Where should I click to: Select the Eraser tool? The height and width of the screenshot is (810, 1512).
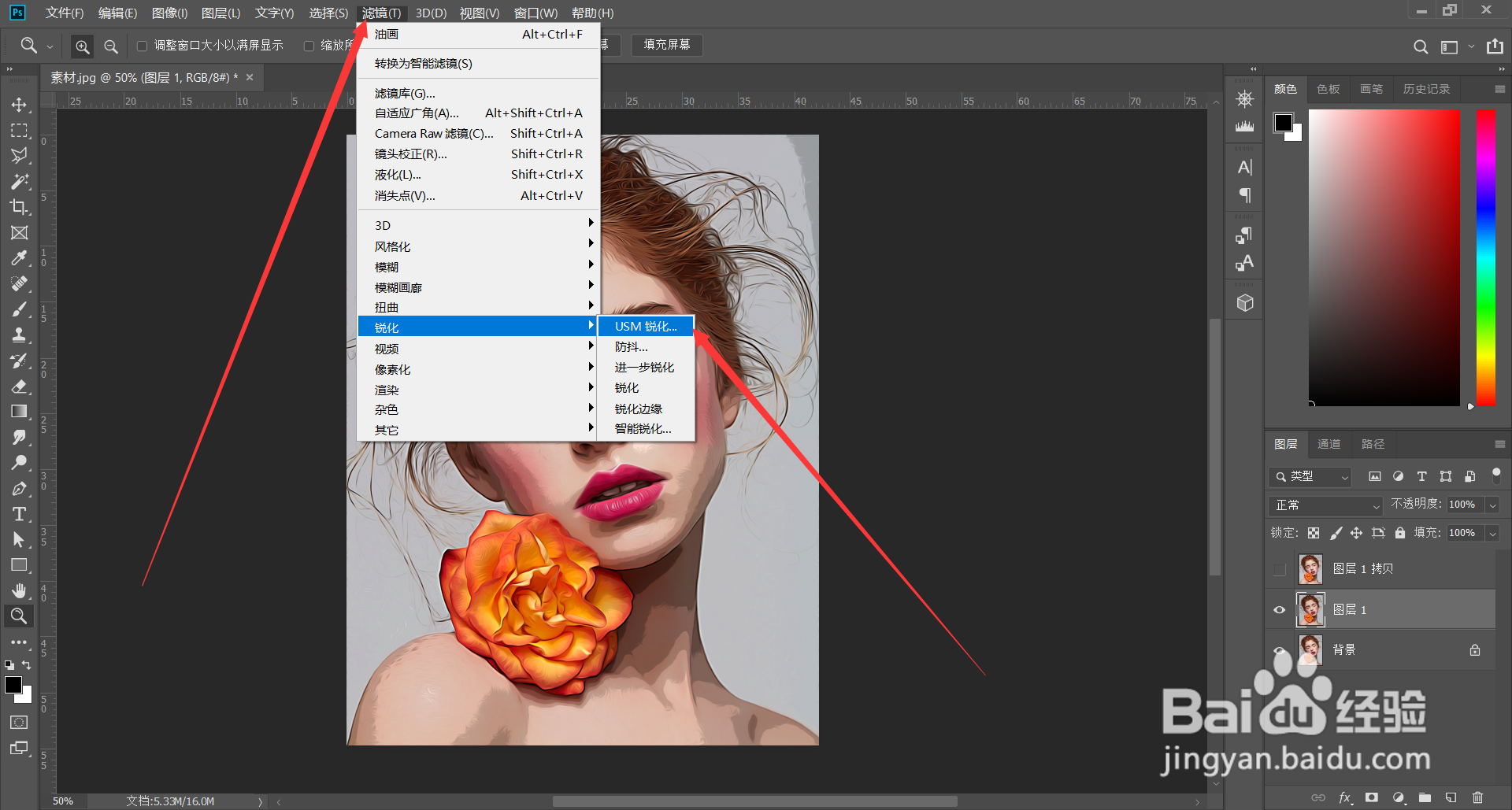19,387
